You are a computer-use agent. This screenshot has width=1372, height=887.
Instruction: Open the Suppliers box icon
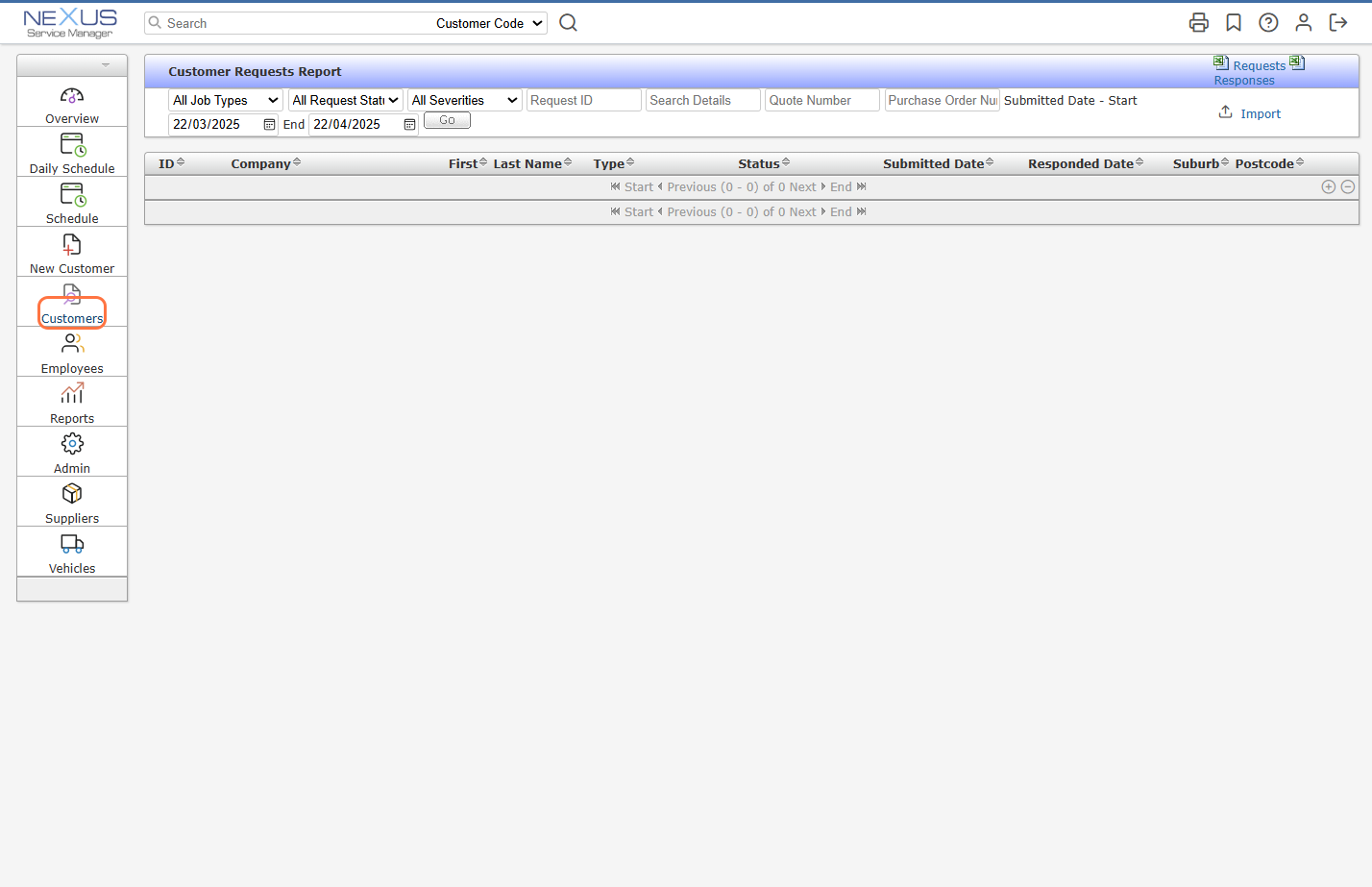pyautogui.click(x=72, y=493)
